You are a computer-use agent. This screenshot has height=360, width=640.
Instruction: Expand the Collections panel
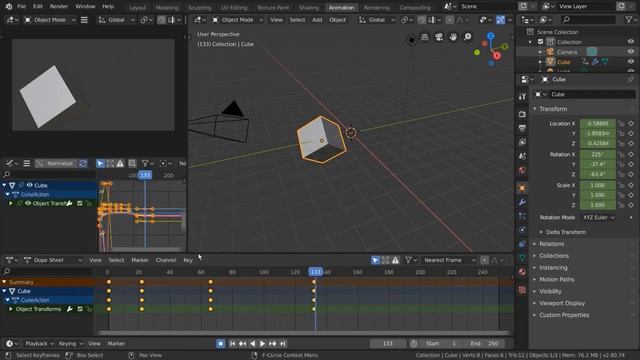pyautogui.click(x=554, y=256)
